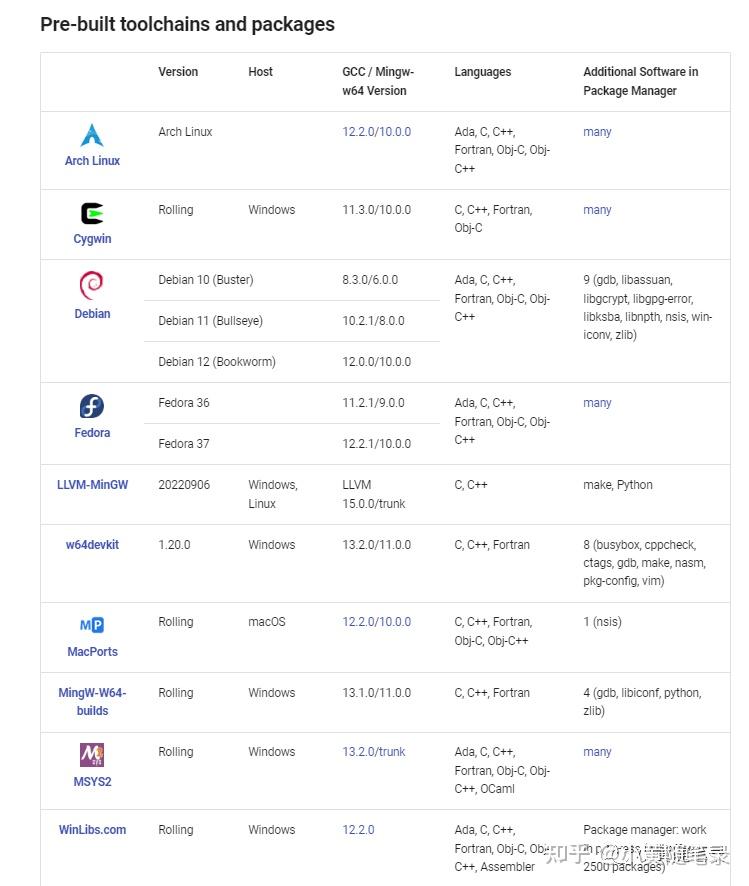Open the Arch Linux text link

(92, 160)
